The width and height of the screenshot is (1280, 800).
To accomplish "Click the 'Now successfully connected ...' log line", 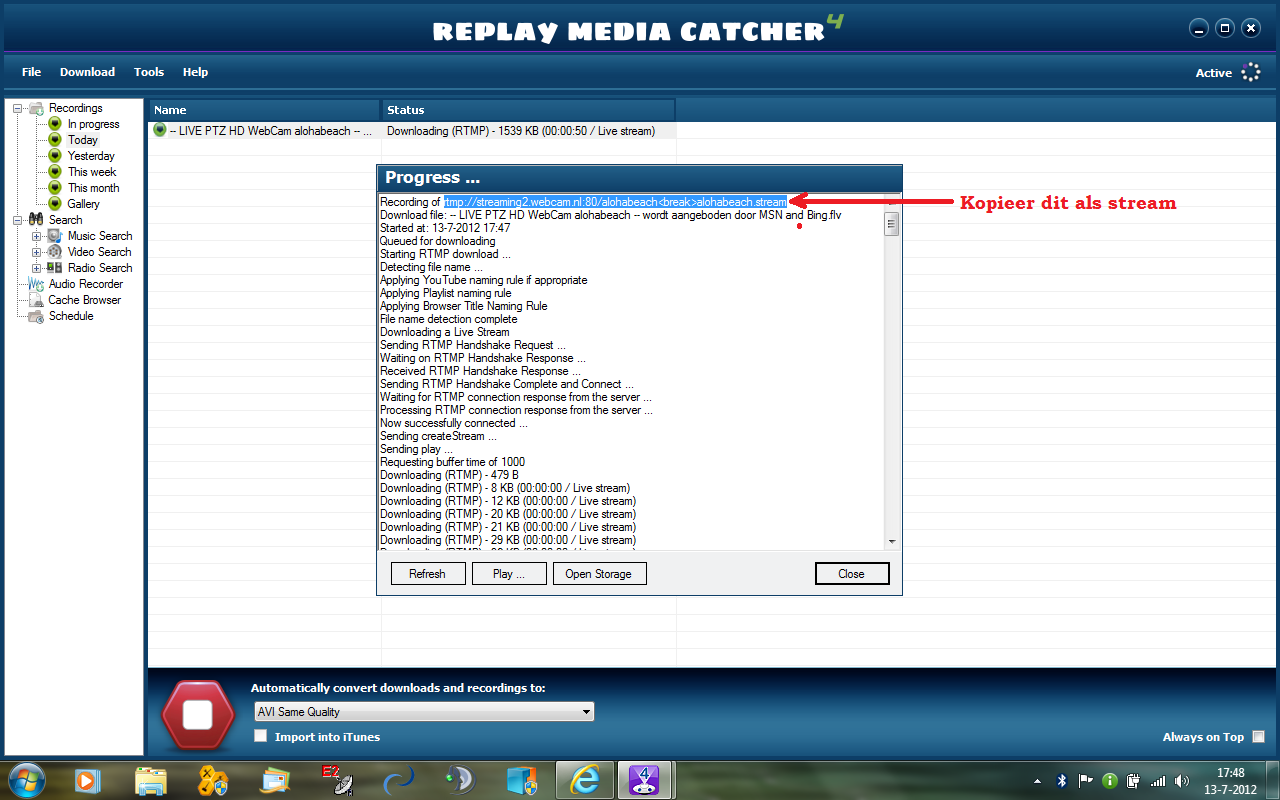I will tap(454, 423).
